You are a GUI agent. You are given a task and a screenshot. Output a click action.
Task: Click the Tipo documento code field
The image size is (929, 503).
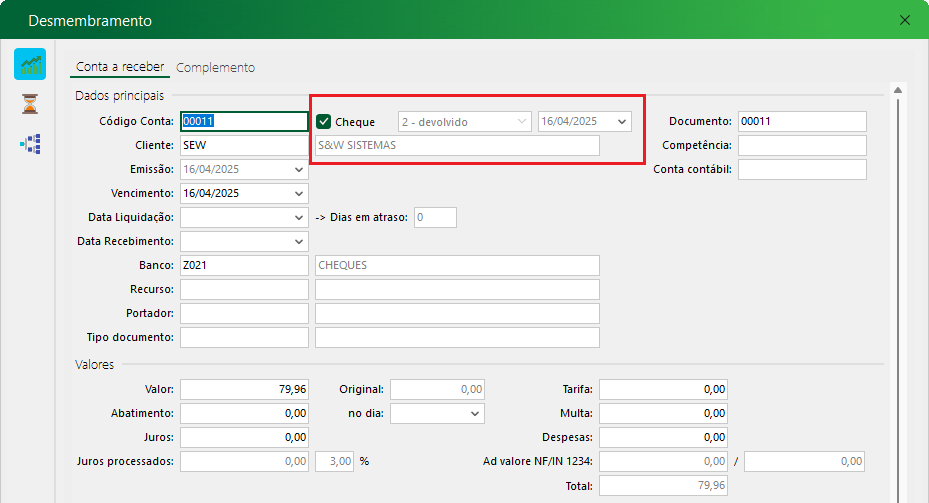(x=244, y=337)
